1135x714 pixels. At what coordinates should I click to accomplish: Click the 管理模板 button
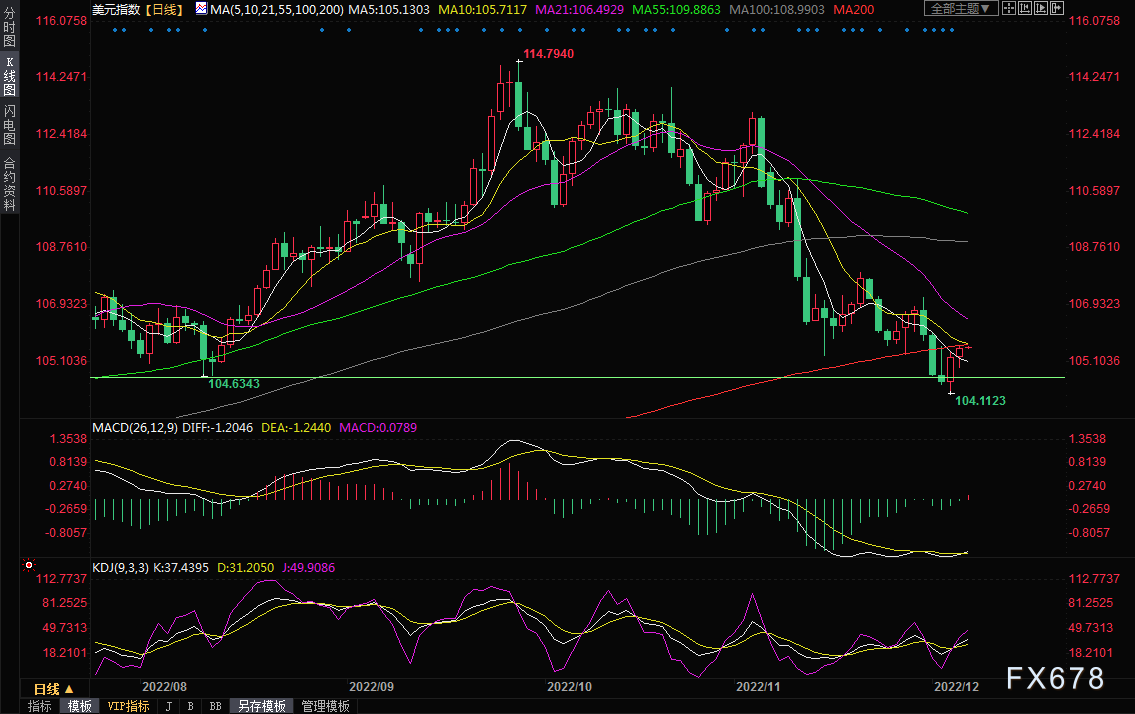tap(326, 706)
